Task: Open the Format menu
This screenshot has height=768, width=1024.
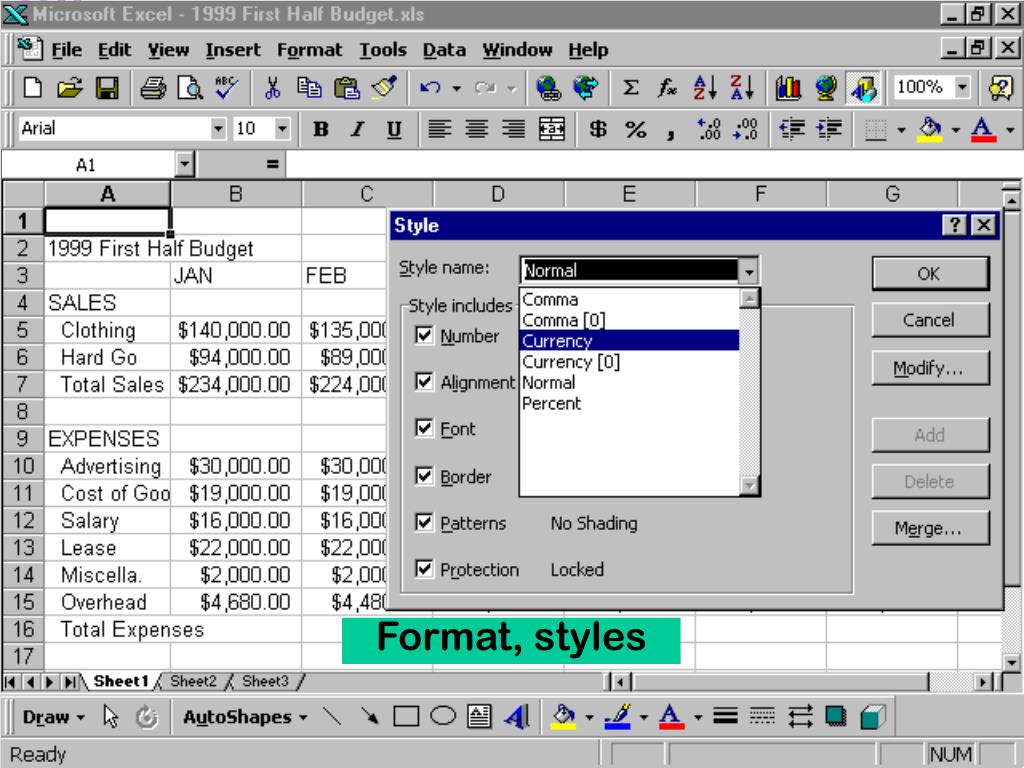Action: 310,50
